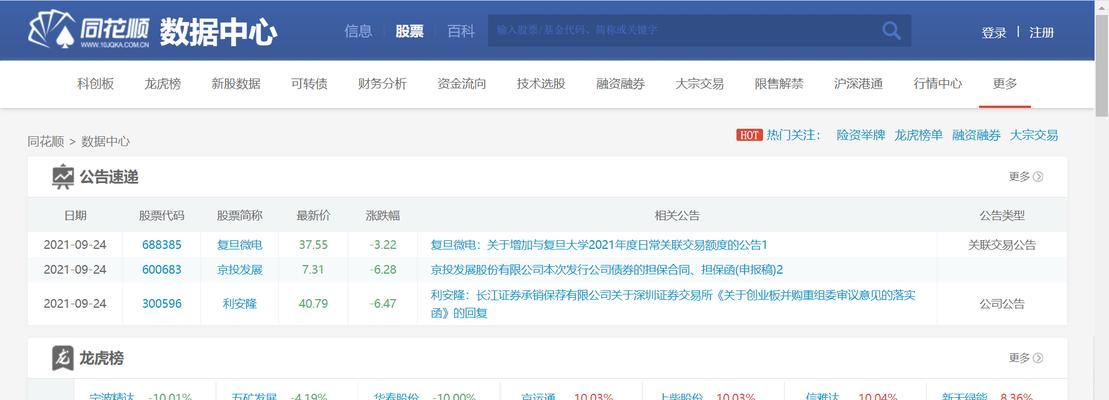1109x400 pixels.
Task: Click the search magnifier icon
Action: point(891,30)
